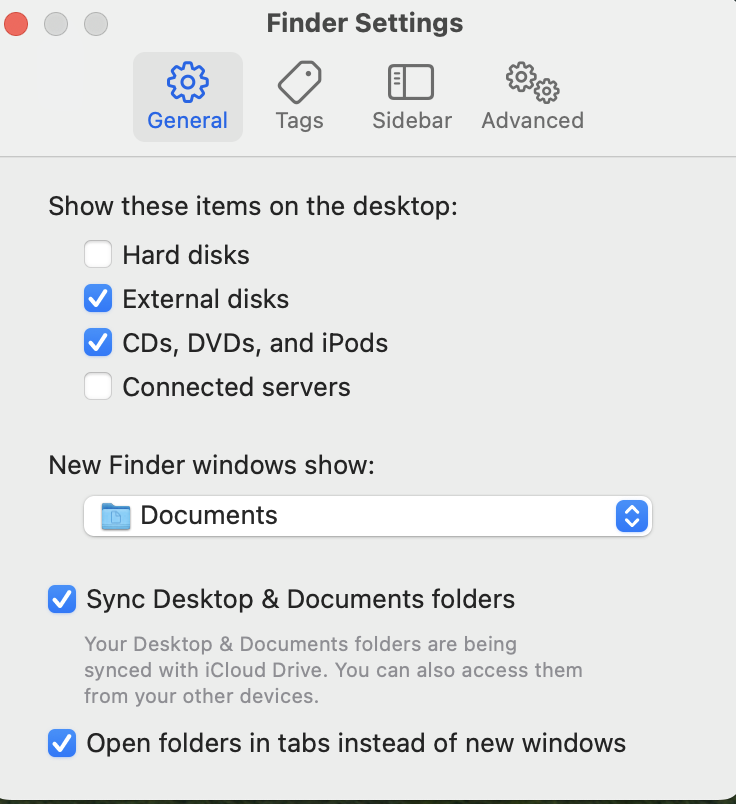Open the Sidebar panel icon
Viewport: 736px width, 804px height.
pyautogui.click(x=411, y=82)
